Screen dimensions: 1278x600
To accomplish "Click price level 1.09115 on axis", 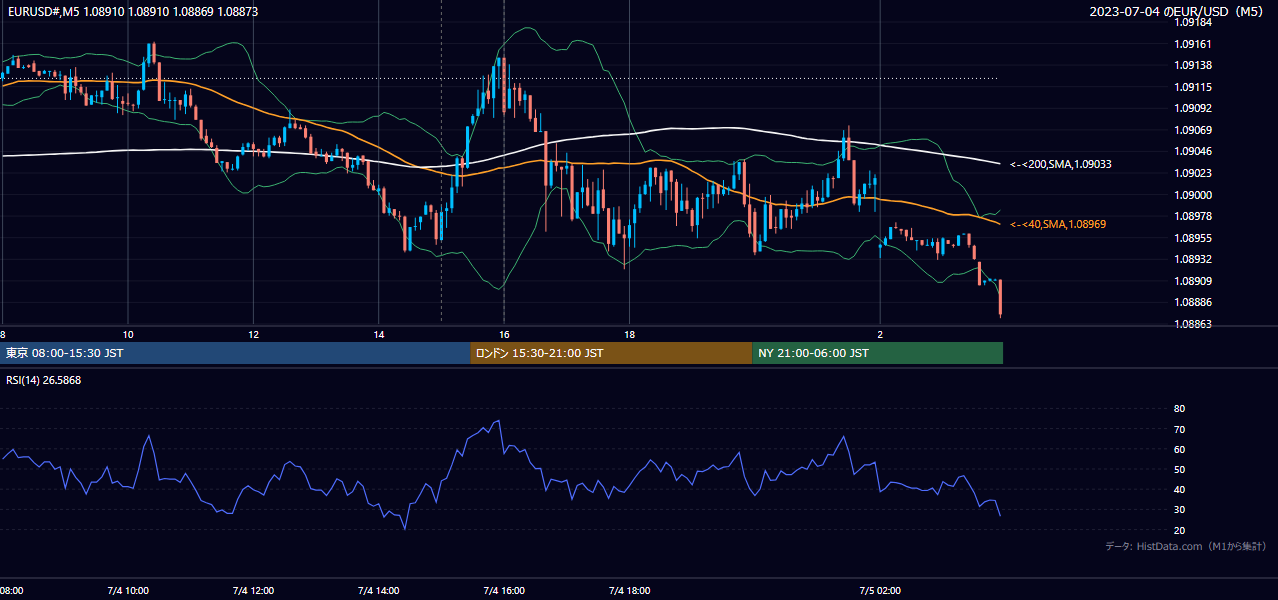I will click(1192, 87).
